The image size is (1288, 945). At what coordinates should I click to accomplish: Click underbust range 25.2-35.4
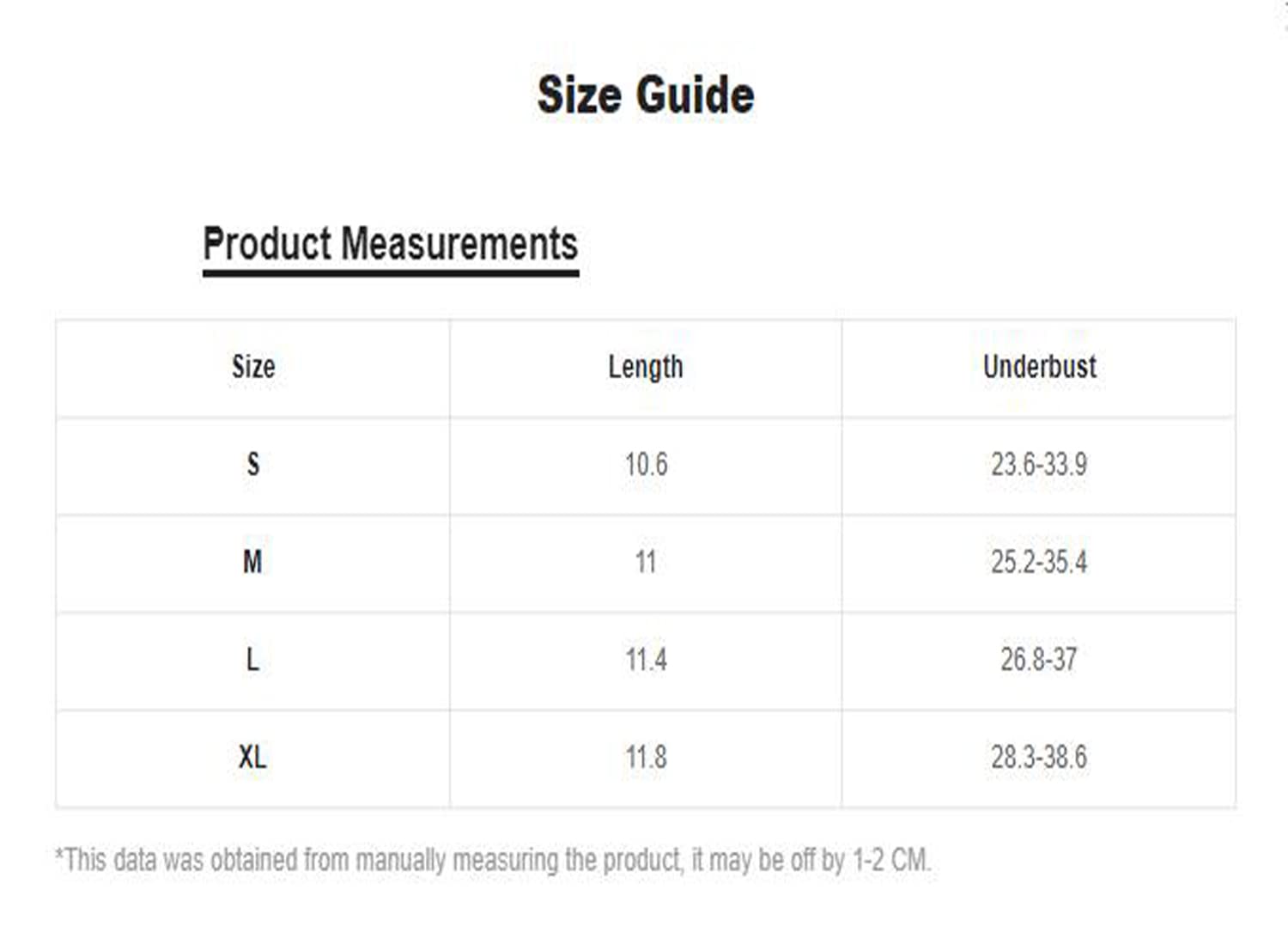pos(1039,562)
